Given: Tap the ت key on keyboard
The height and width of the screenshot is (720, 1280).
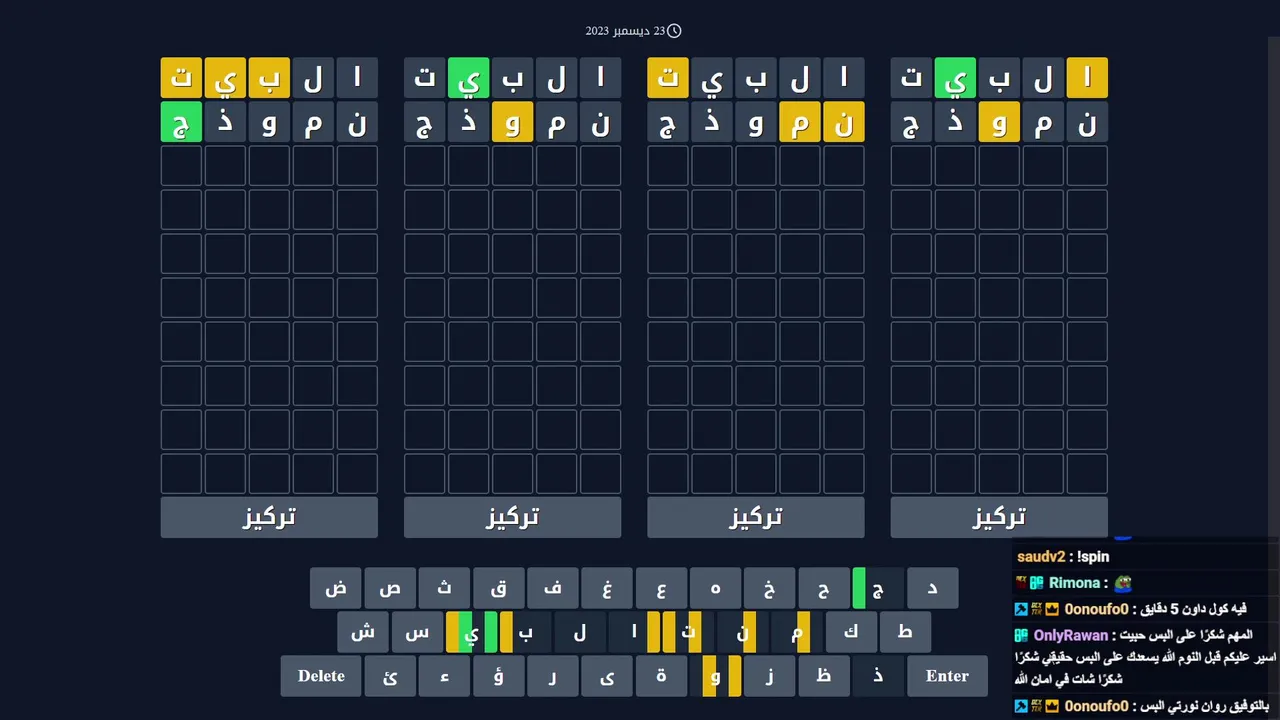Looking at the screenshot, I should pyautogui.click(x=688, y=632).
